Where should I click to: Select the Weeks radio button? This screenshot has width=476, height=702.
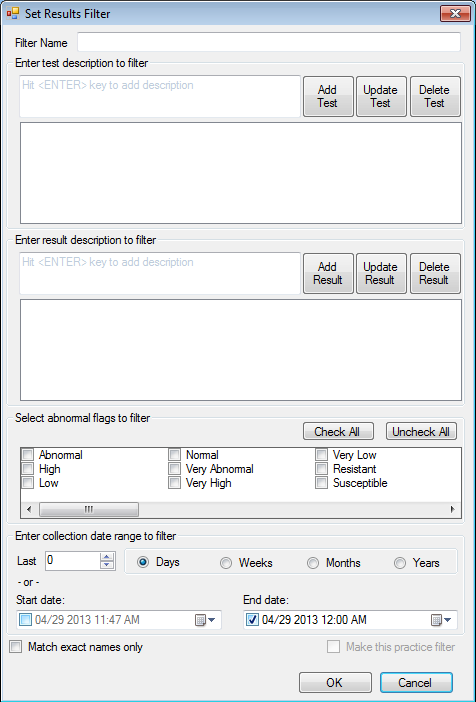(226, 563)
